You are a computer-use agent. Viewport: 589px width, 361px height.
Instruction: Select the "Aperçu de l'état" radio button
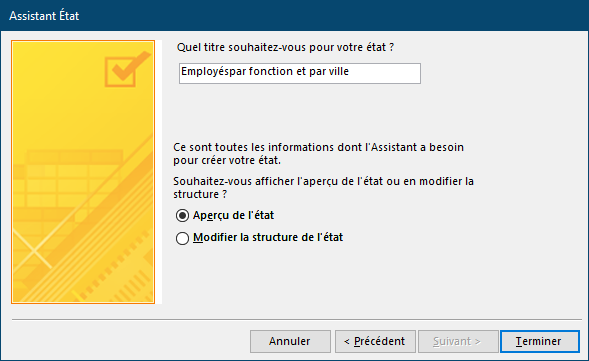[182, 216]
